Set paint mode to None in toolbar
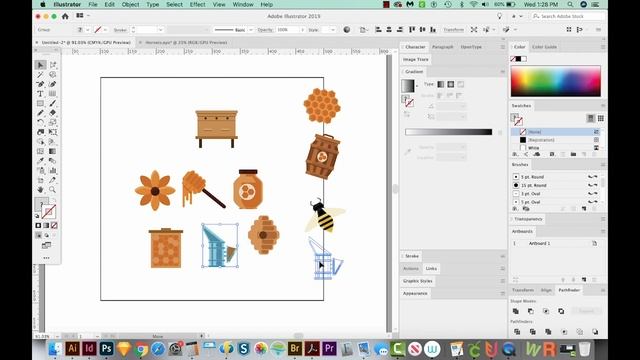 pyautogui.click(x=54, y=225)
